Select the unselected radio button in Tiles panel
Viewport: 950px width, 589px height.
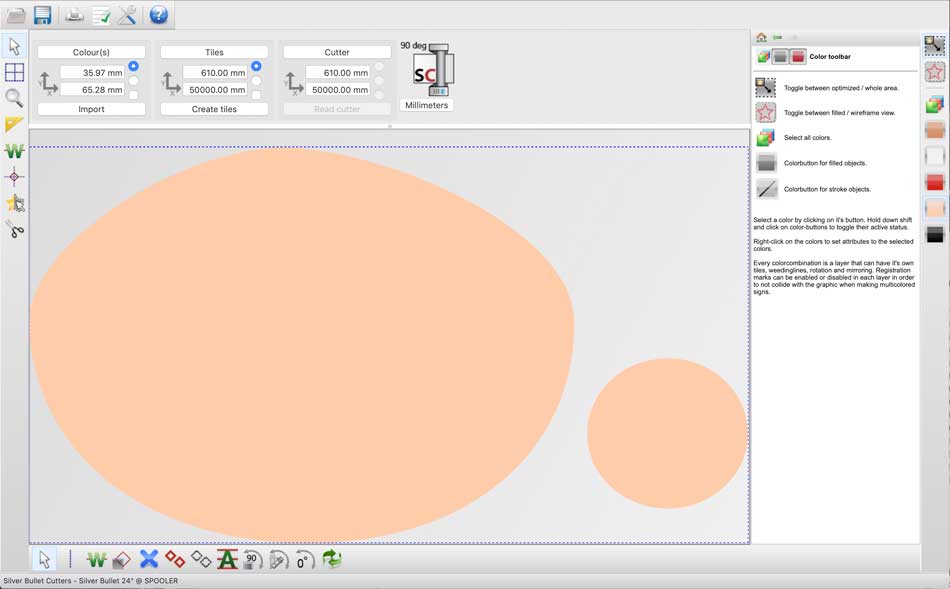pyautogui.click(x=256, y=81)
